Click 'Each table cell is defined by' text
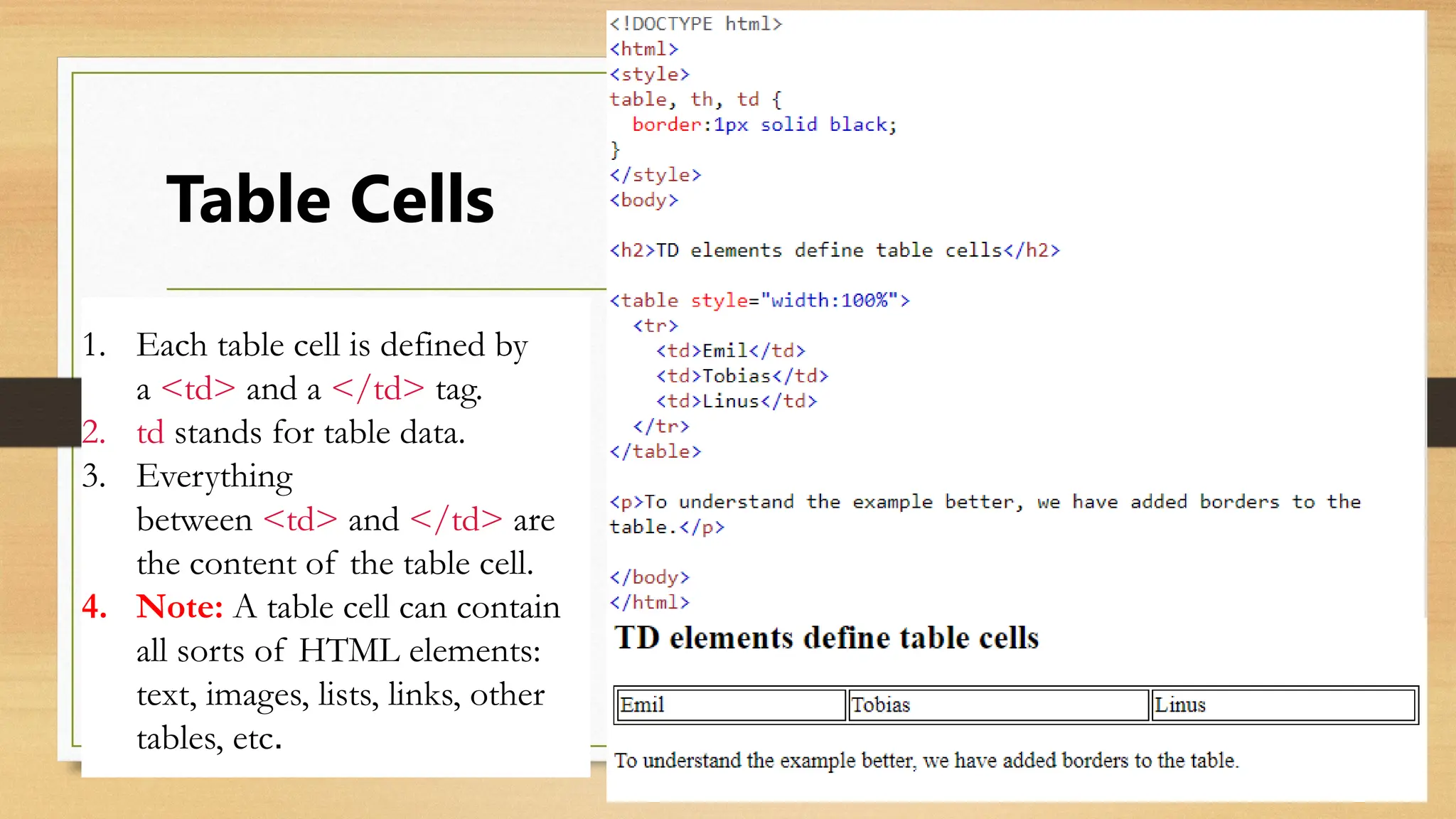Screen dimensions: 1456x819 click(x=332, y=346)
